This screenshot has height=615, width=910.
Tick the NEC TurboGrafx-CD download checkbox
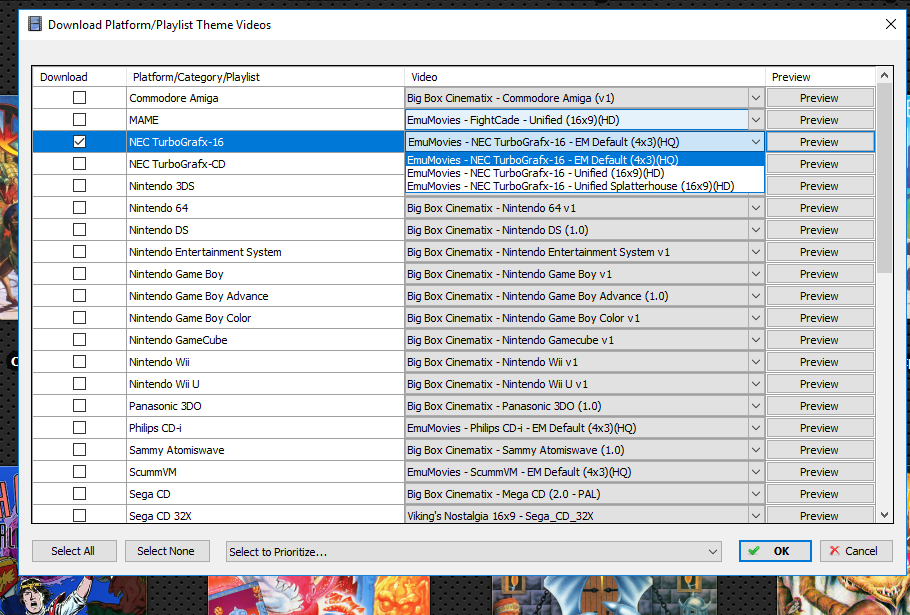(80, 164)
